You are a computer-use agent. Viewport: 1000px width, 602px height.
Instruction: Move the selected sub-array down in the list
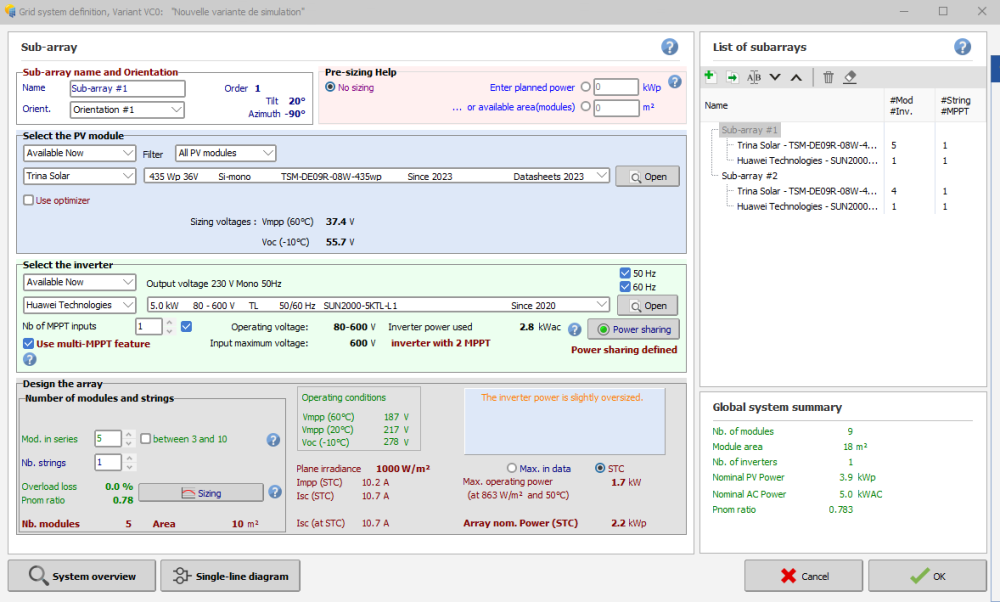[775, 77]
